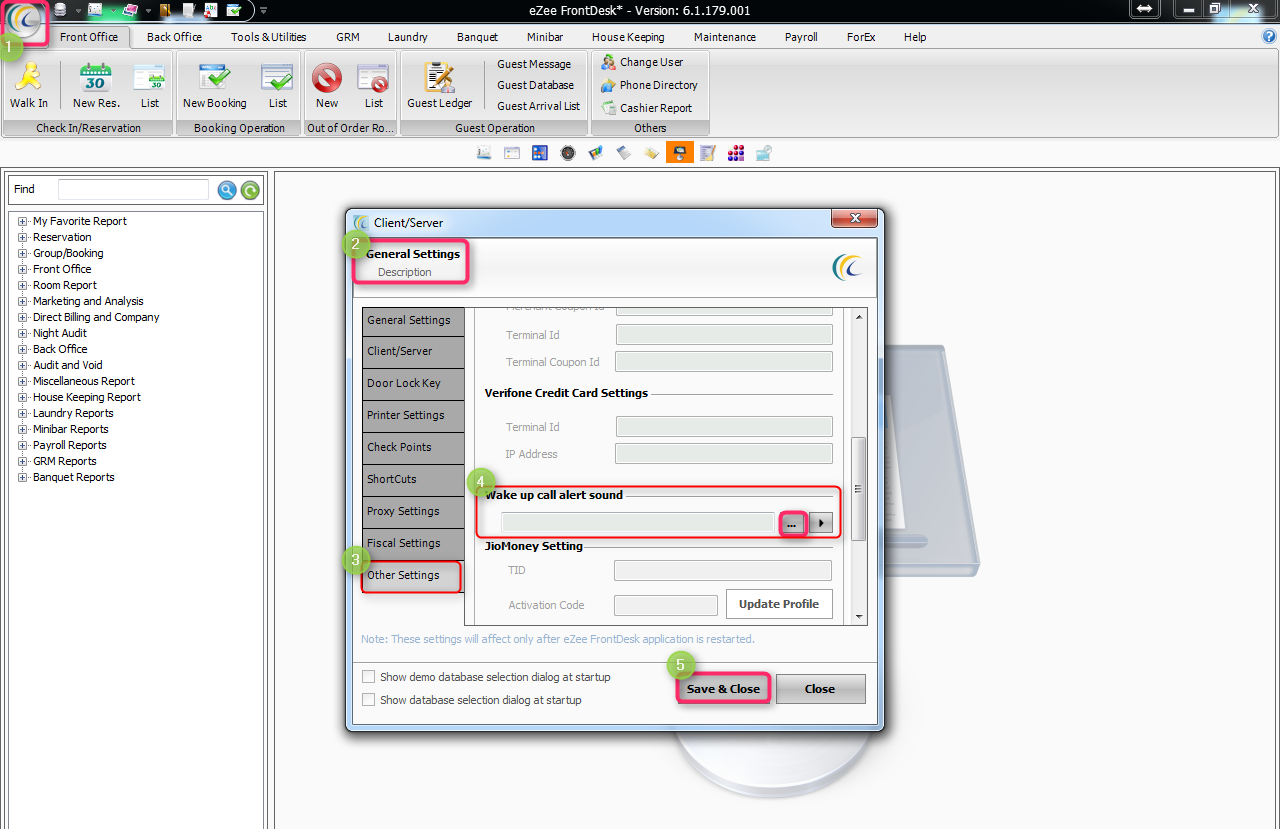Open the List under Booking Operation
Image resolution: width=1280 pixels, height=829 pixels.
coord(278,86)
